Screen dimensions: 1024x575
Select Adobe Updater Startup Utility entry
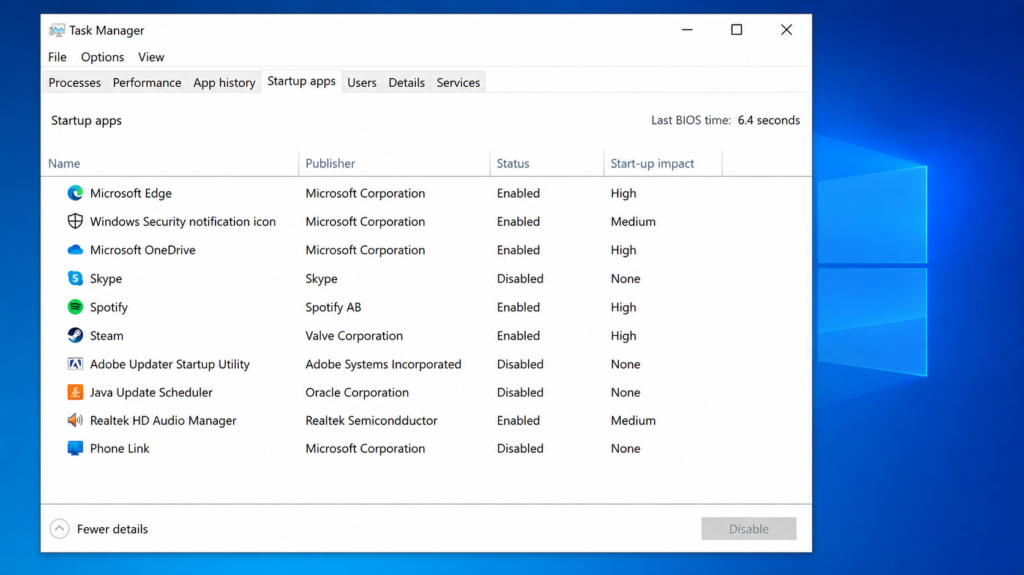coord(170,364)
